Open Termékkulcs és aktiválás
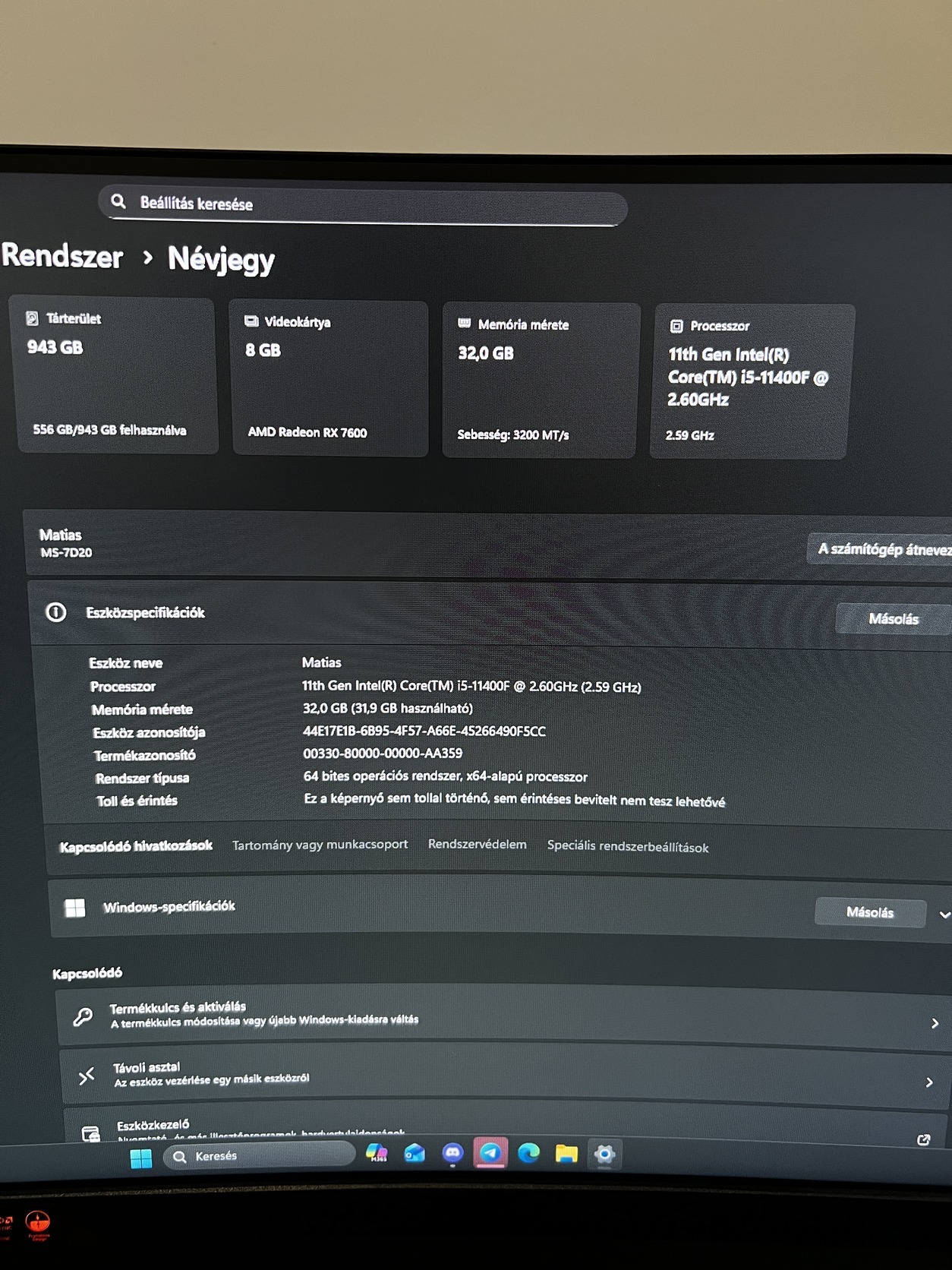 click(503, 1018)
